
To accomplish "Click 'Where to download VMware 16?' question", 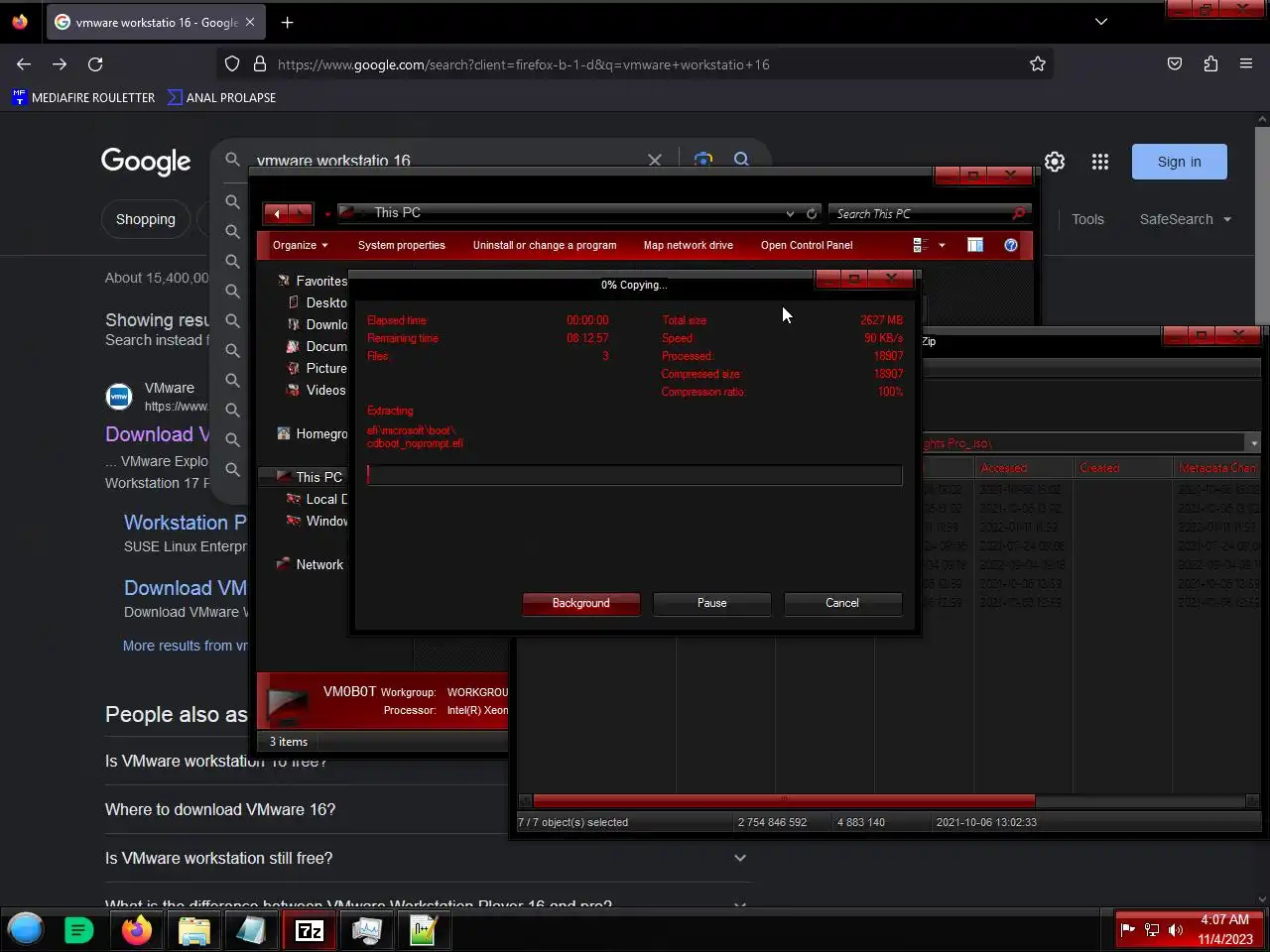I will coord(220,809).
